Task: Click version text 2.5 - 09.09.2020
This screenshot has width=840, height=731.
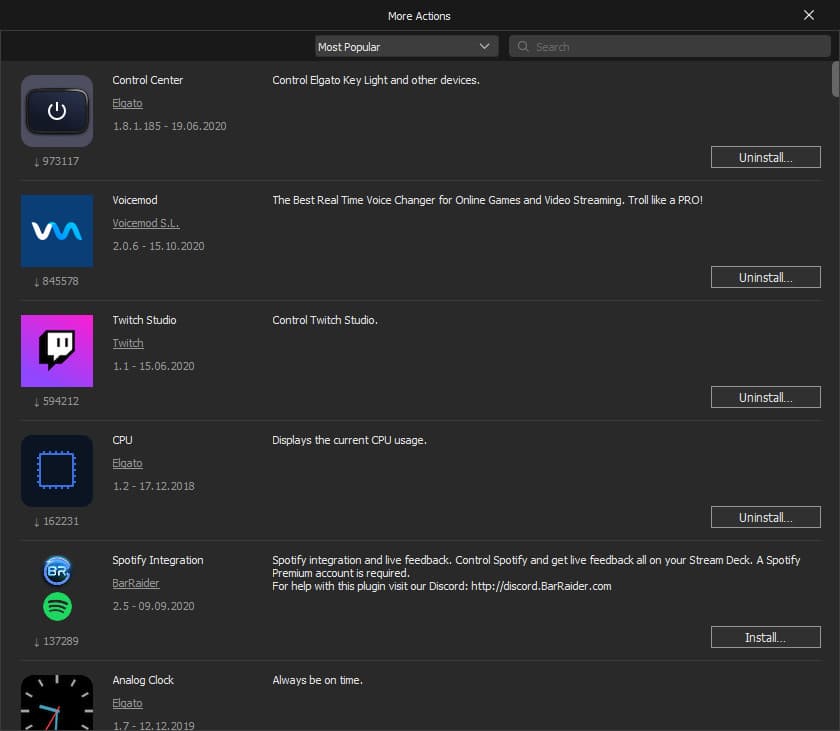Action: point(153,606)
